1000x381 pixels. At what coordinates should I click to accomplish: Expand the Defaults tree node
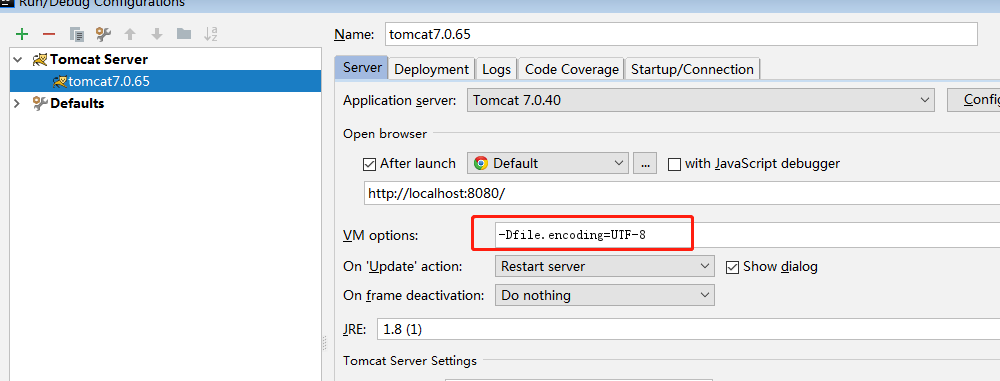point(17,103)
